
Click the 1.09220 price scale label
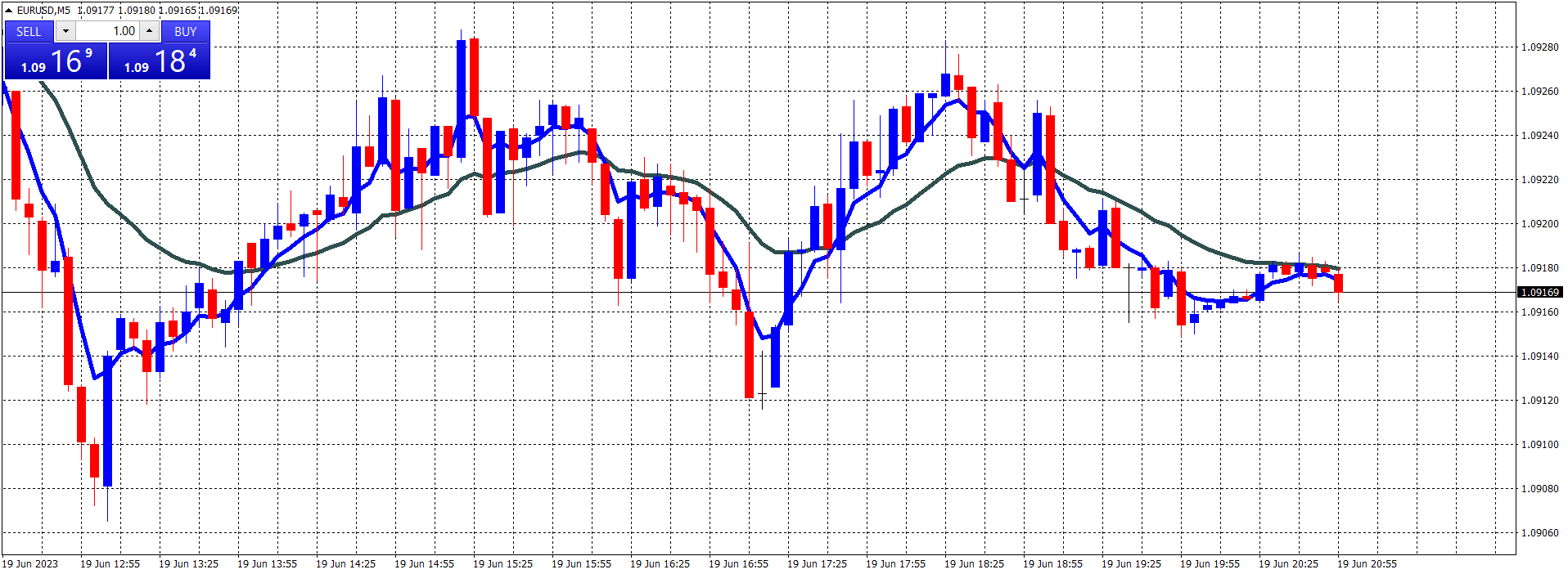coord(1539,180)
